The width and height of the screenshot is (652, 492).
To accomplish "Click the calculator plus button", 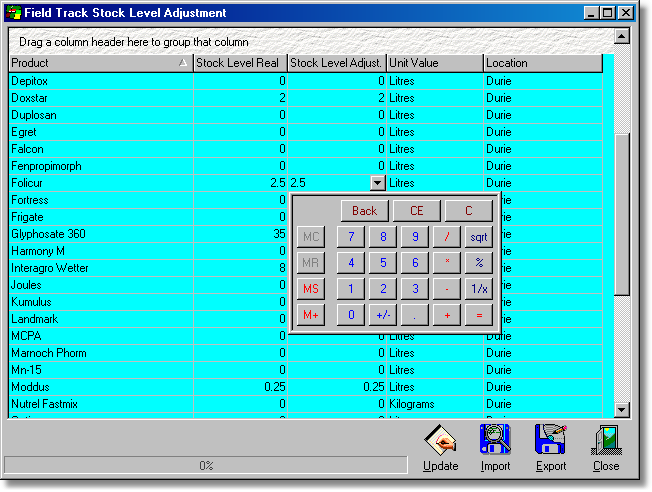I will click(x=447, y=315).
